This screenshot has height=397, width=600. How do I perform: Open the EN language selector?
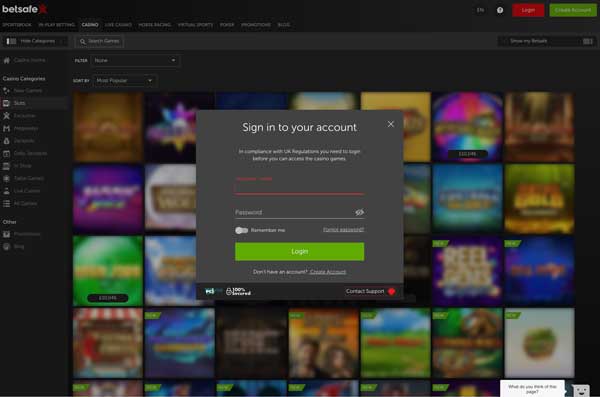tap(480, 10)
